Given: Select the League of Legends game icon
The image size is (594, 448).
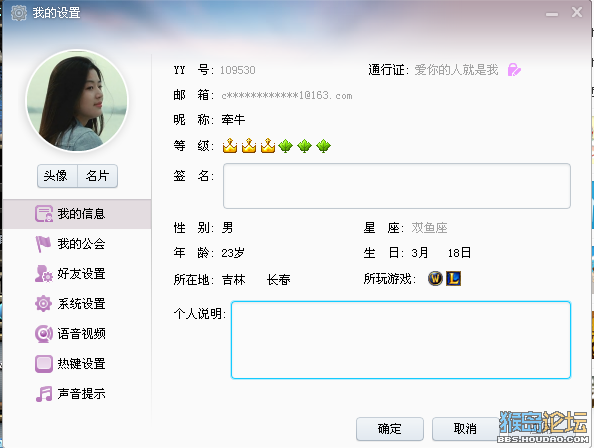Looking at the screenshot, I should coord(453,279).
